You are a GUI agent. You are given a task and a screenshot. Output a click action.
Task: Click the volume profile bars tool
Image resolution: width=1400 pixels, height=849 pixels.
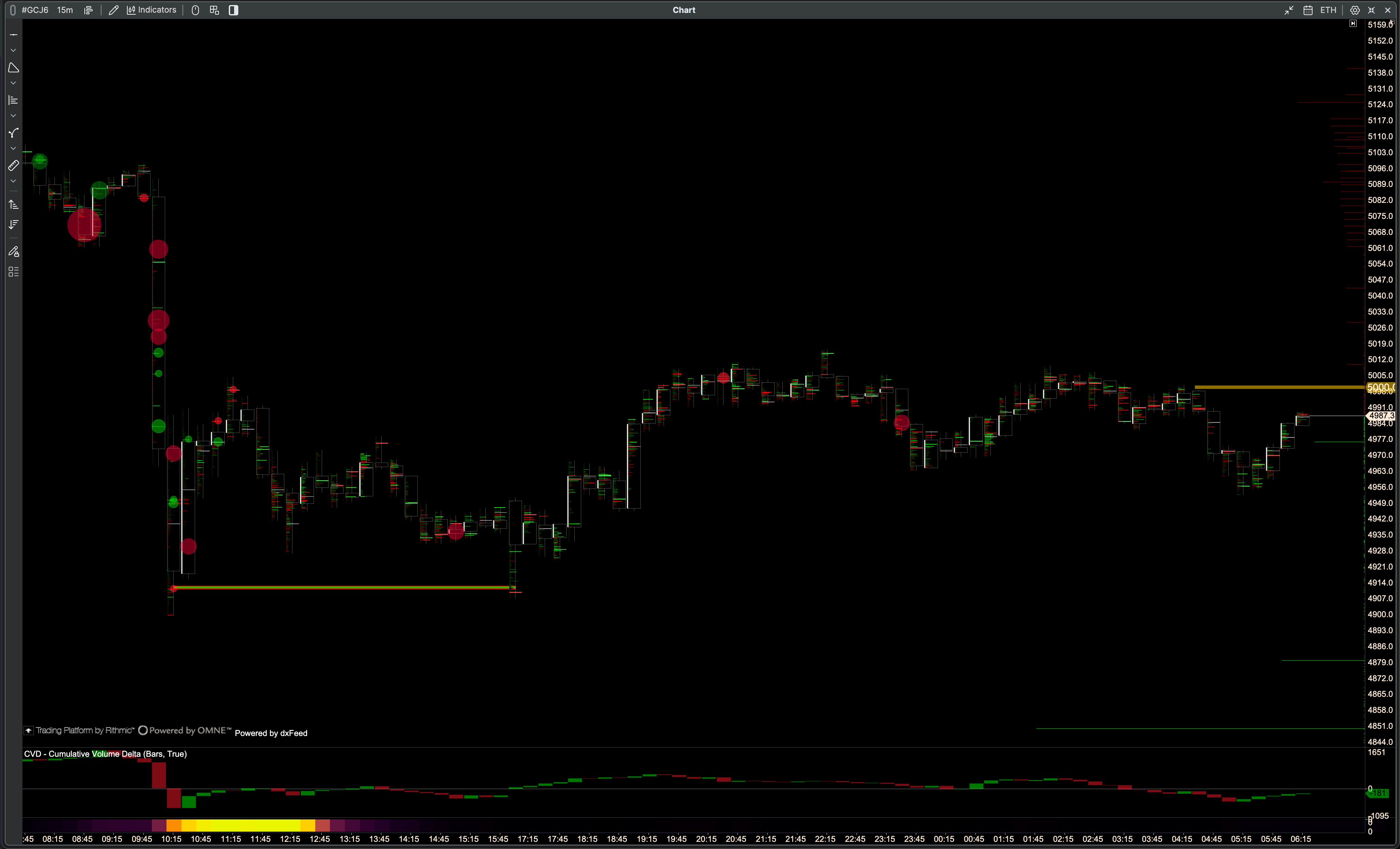point(14,100)
